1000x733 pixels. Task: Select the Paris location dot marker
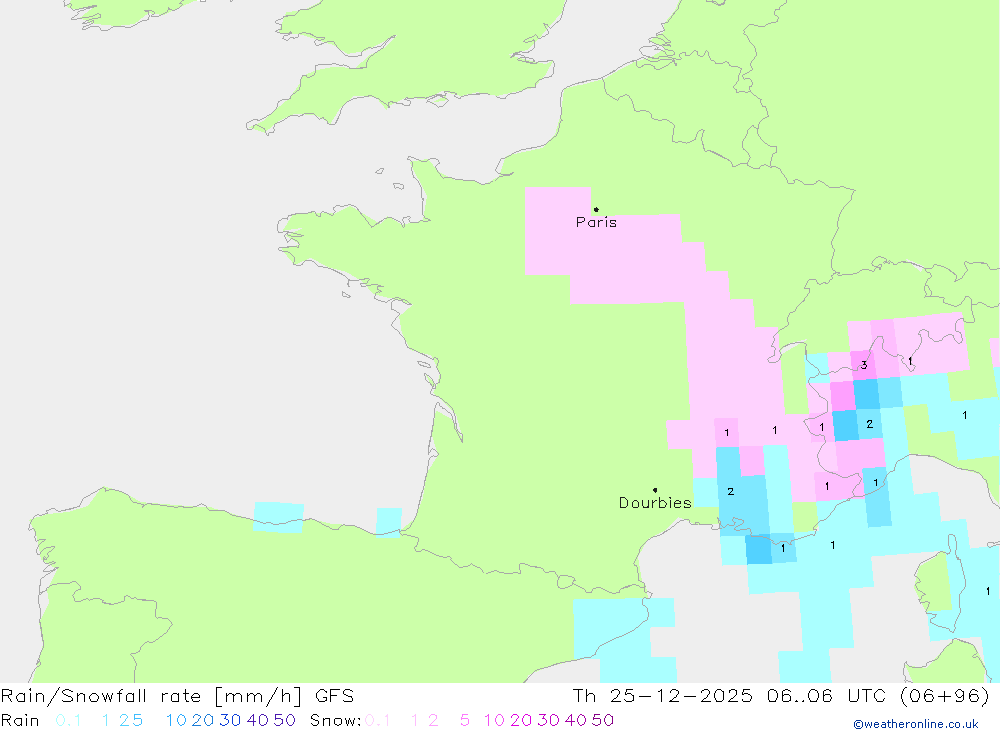(x=596, y=209)
